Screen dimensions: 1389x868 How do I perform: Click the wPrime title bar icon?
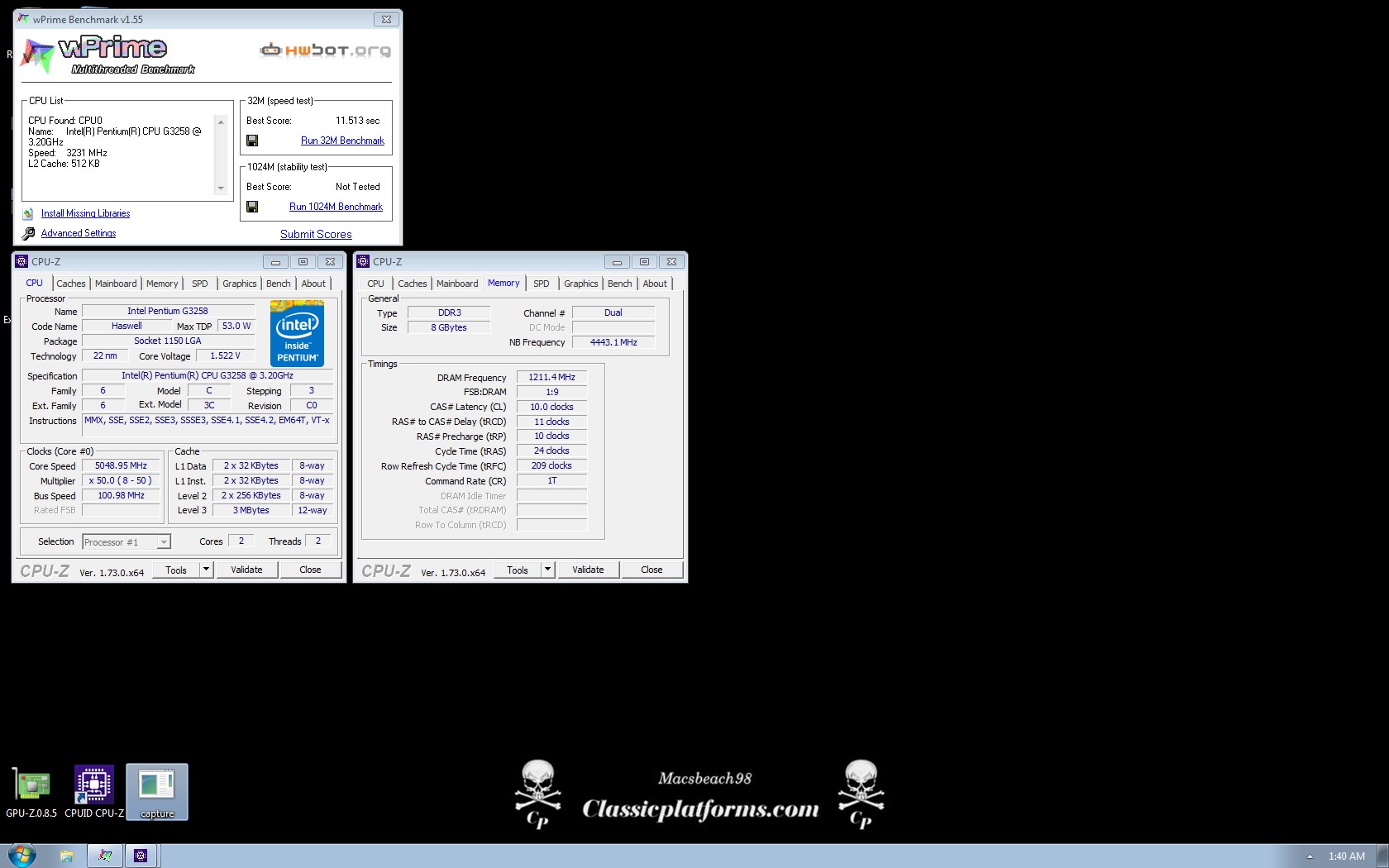click(23, 19)
